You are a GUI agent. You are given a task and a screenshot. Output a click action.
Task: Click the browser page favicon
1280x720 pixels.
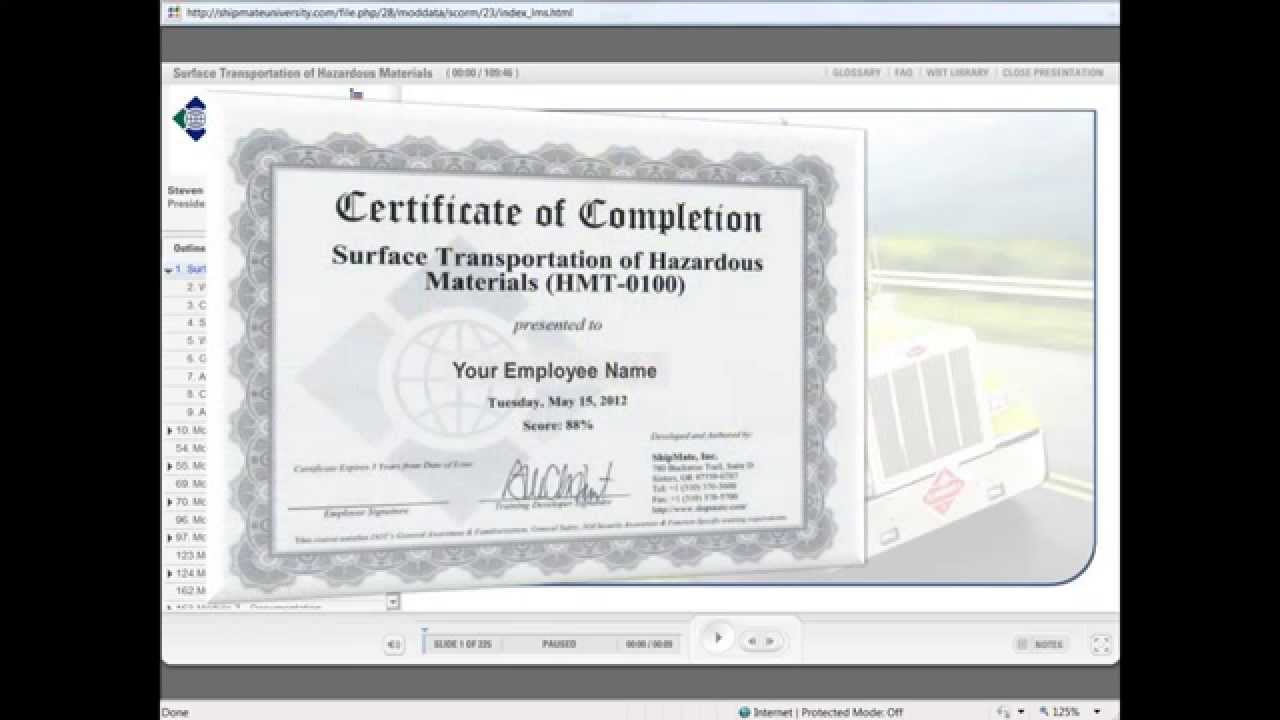coord(174,13)
